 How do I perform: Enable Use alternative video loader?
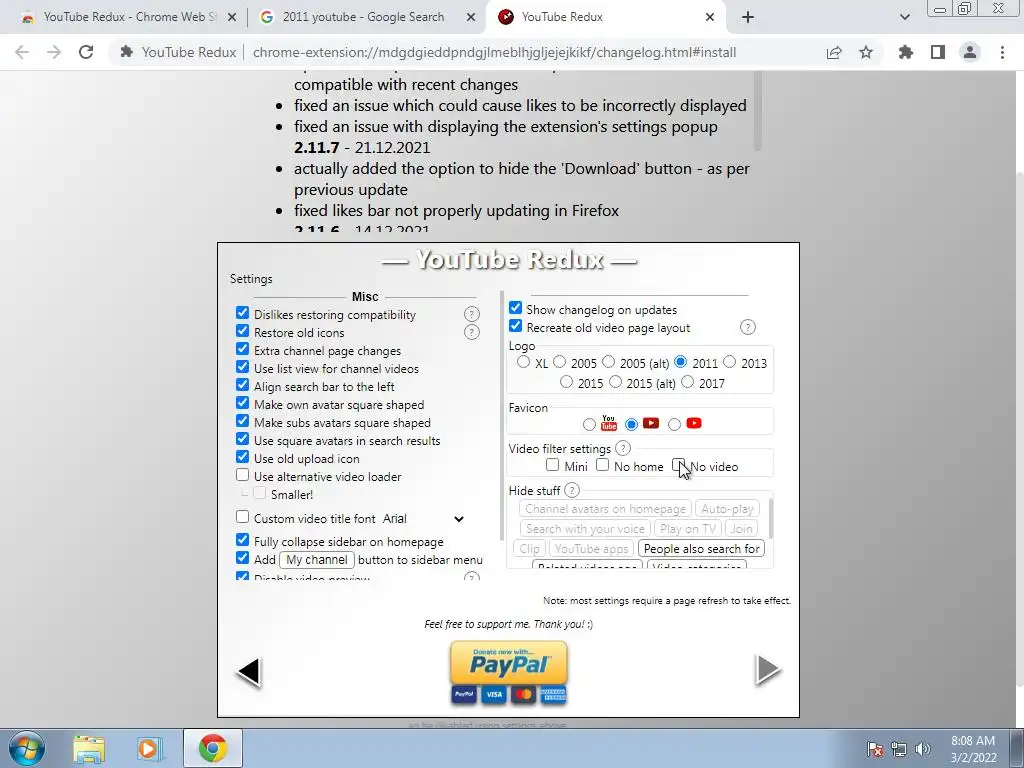(242, 475)
